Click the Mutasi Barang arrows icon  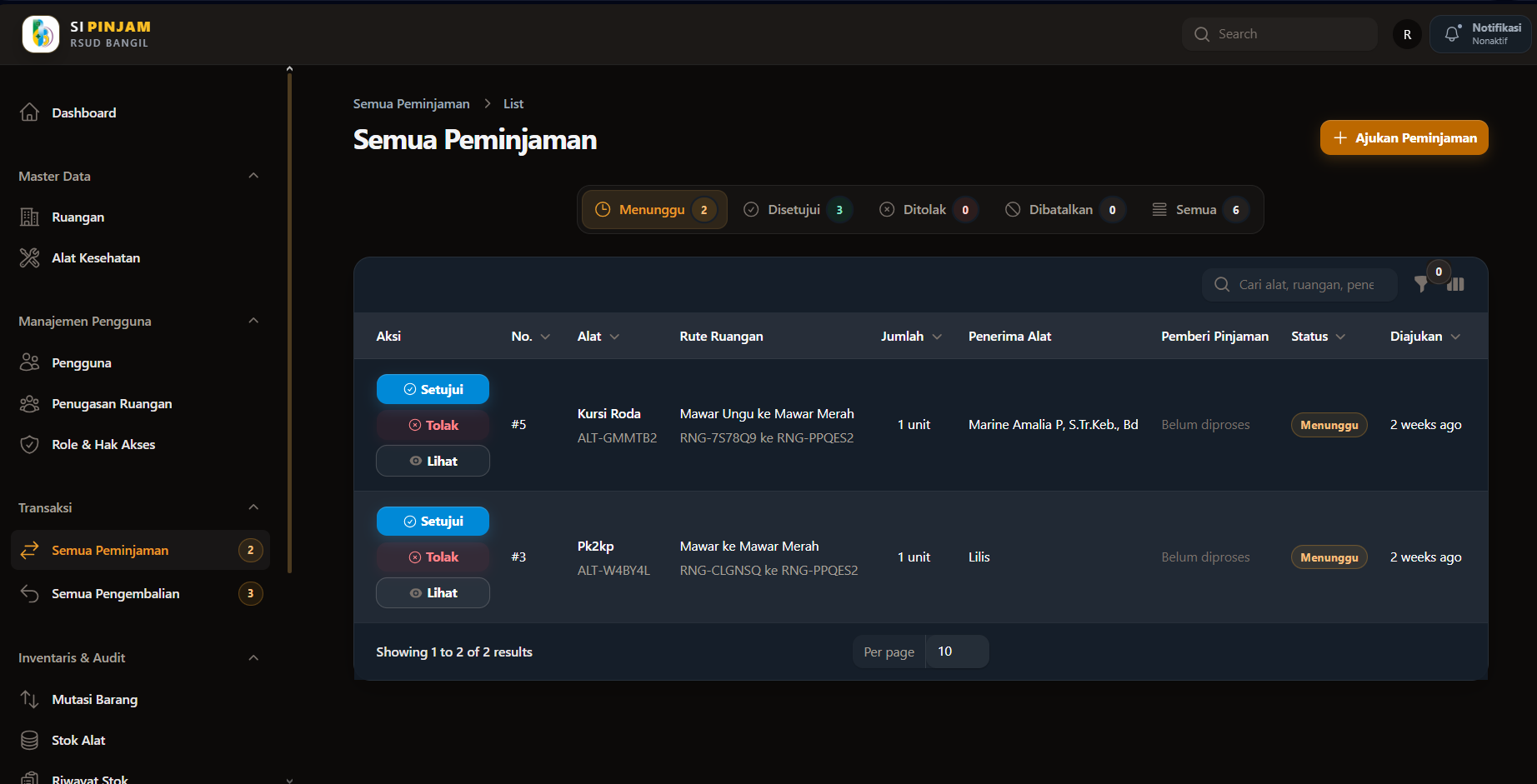click(30, 699)
